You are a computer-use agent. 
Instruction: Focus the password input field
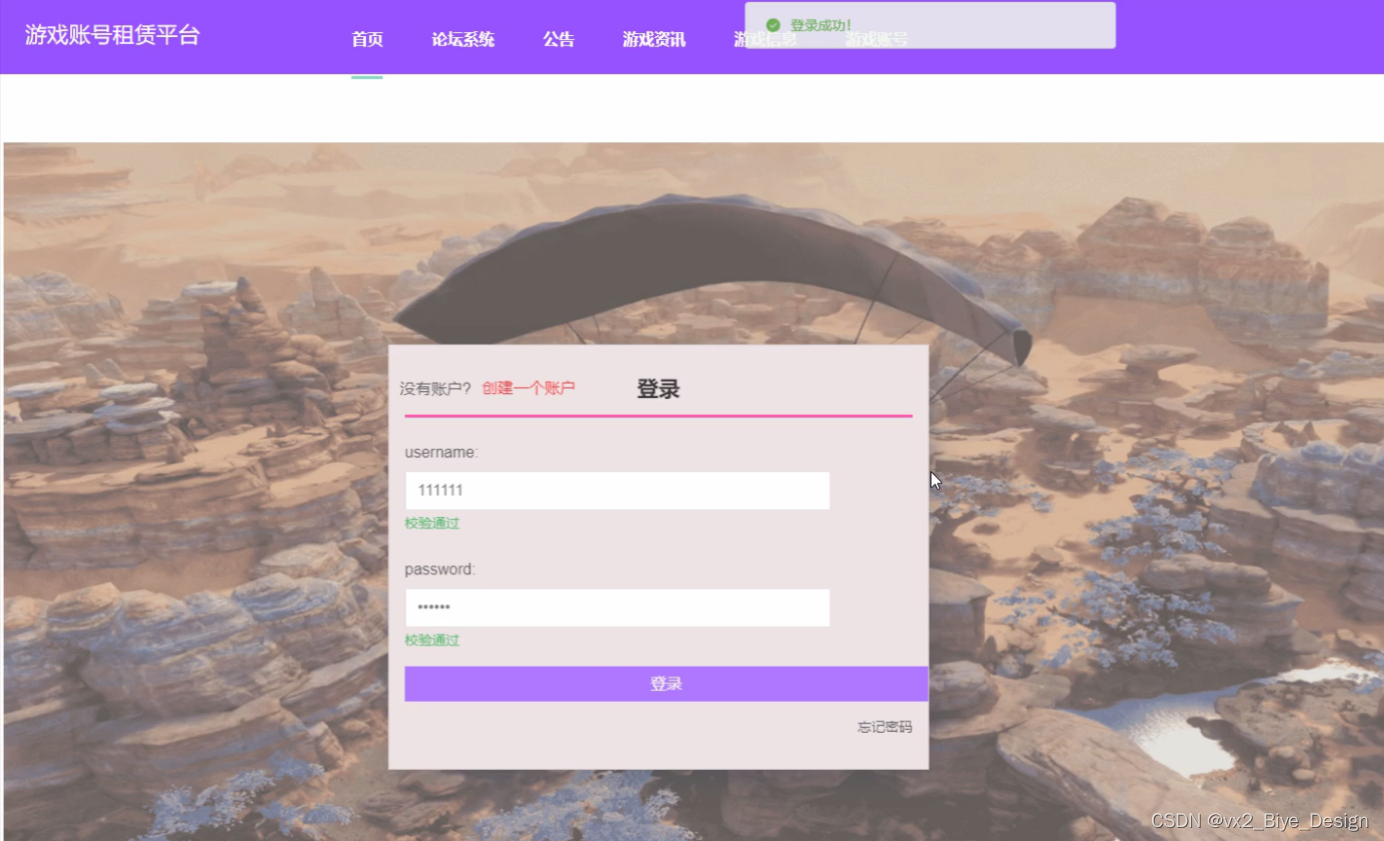click(617, 608)
